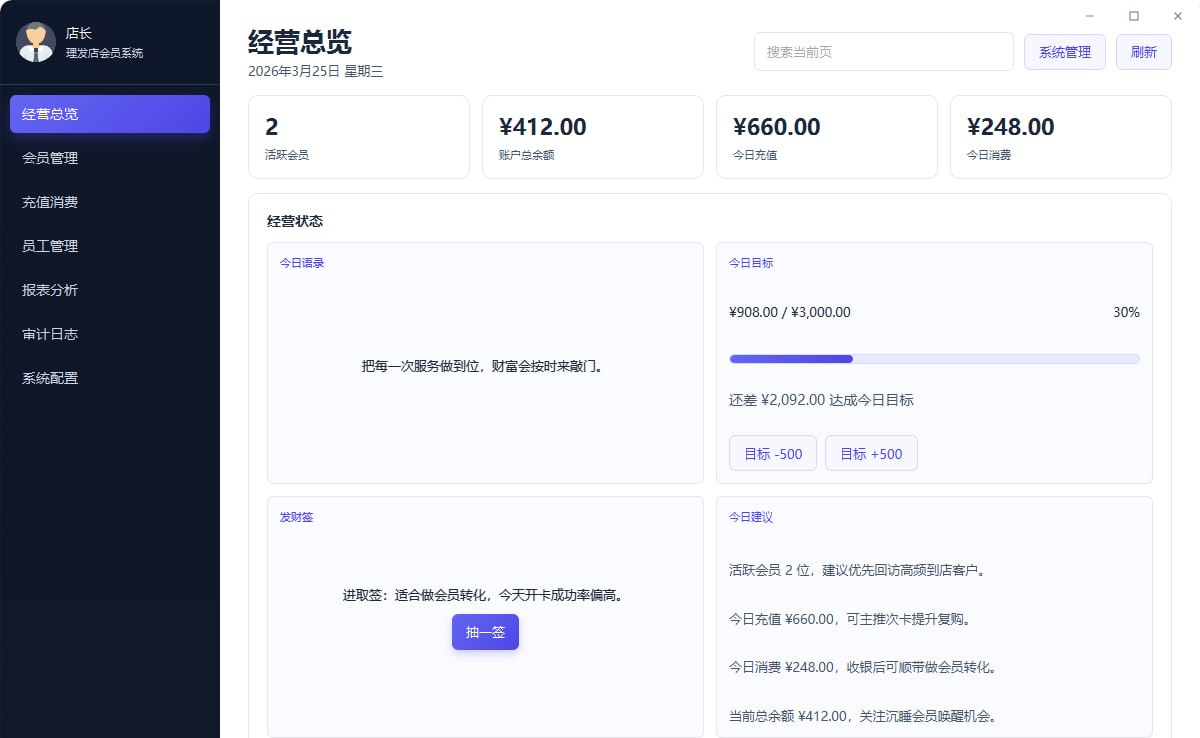Click the 今日消费 stat card

click(x=1060, y=137)
